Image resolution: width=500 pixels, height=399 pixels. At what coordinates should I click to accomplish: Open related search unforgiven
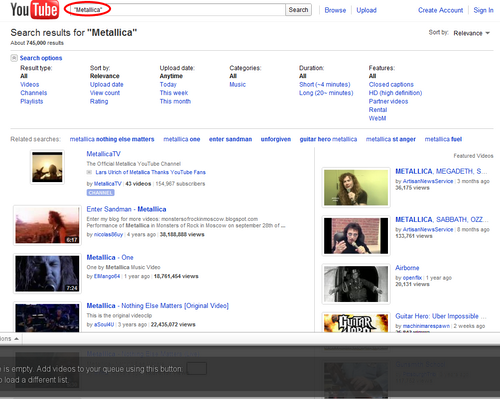(x=276, y=139)
